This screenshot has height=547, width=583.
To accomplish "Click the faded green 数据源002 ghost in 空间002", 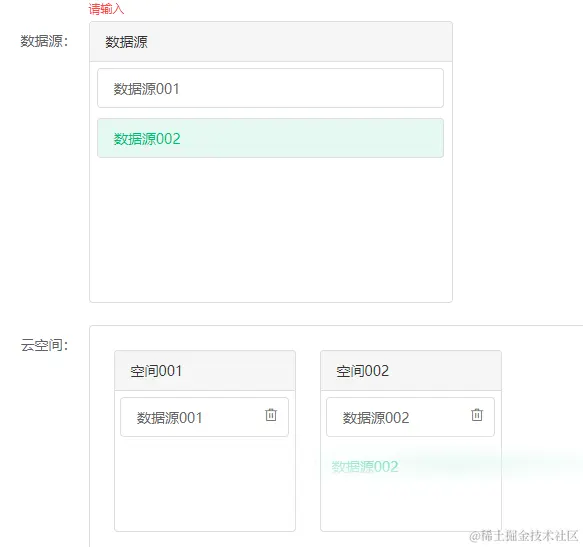I will (365, 467).
